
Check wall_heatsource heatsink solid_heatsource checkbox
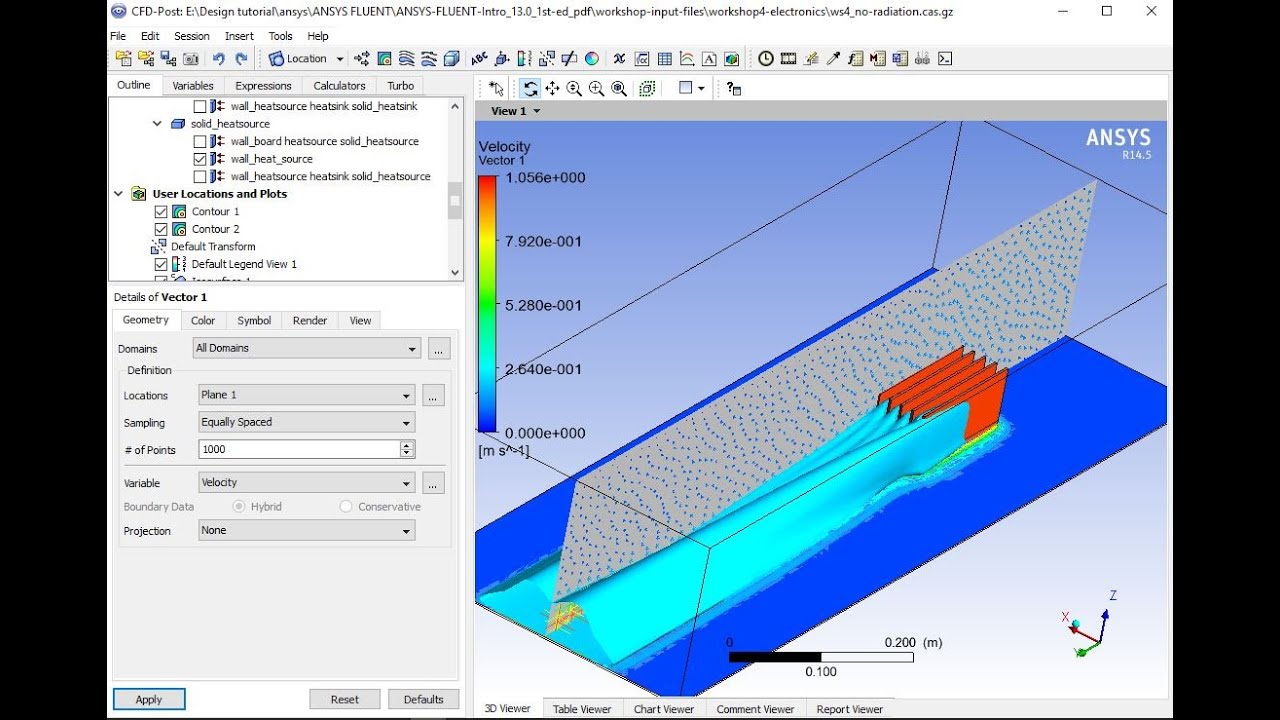(x=200, y=176)
